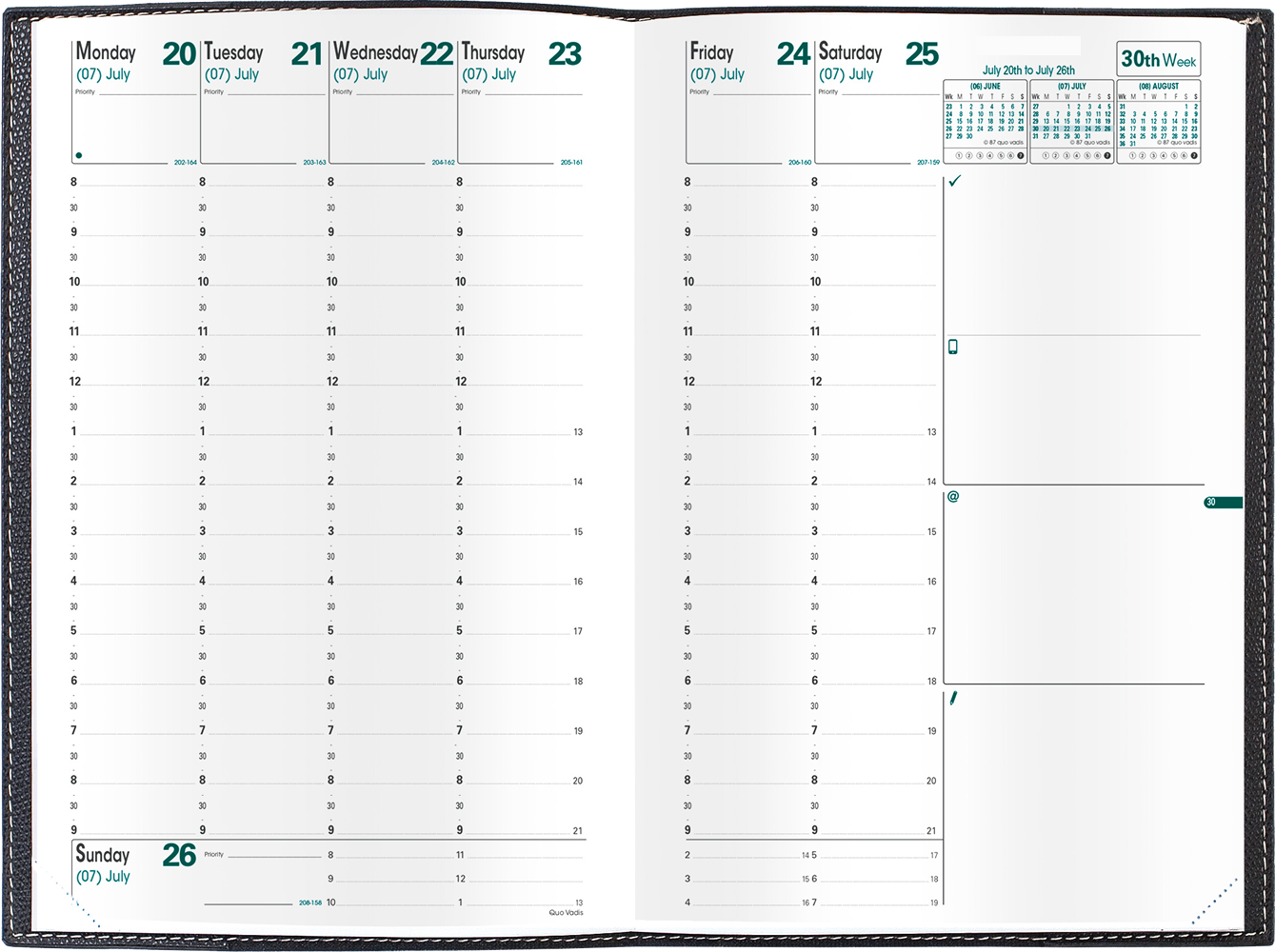Click 24-hour label 13 in Thursday column
This screenshot has width=1275, height=952.
[578, 432]
